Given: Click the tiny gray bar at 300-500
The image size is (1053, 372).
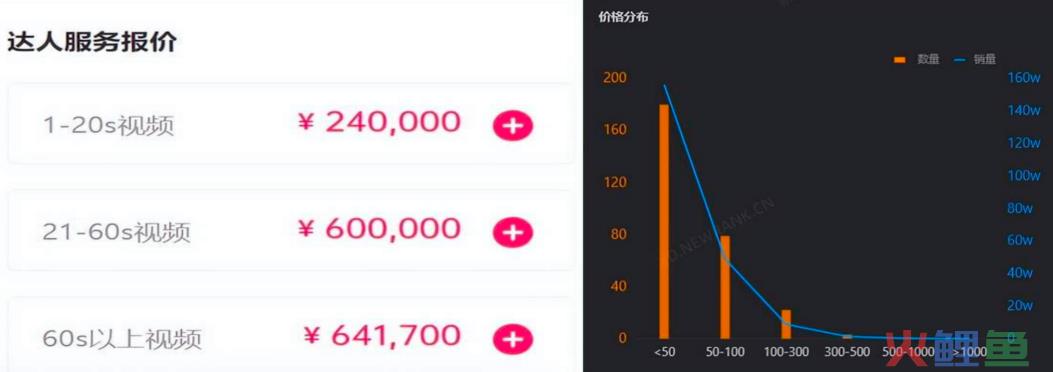Looking at the screenshot, I should [847, 336].
